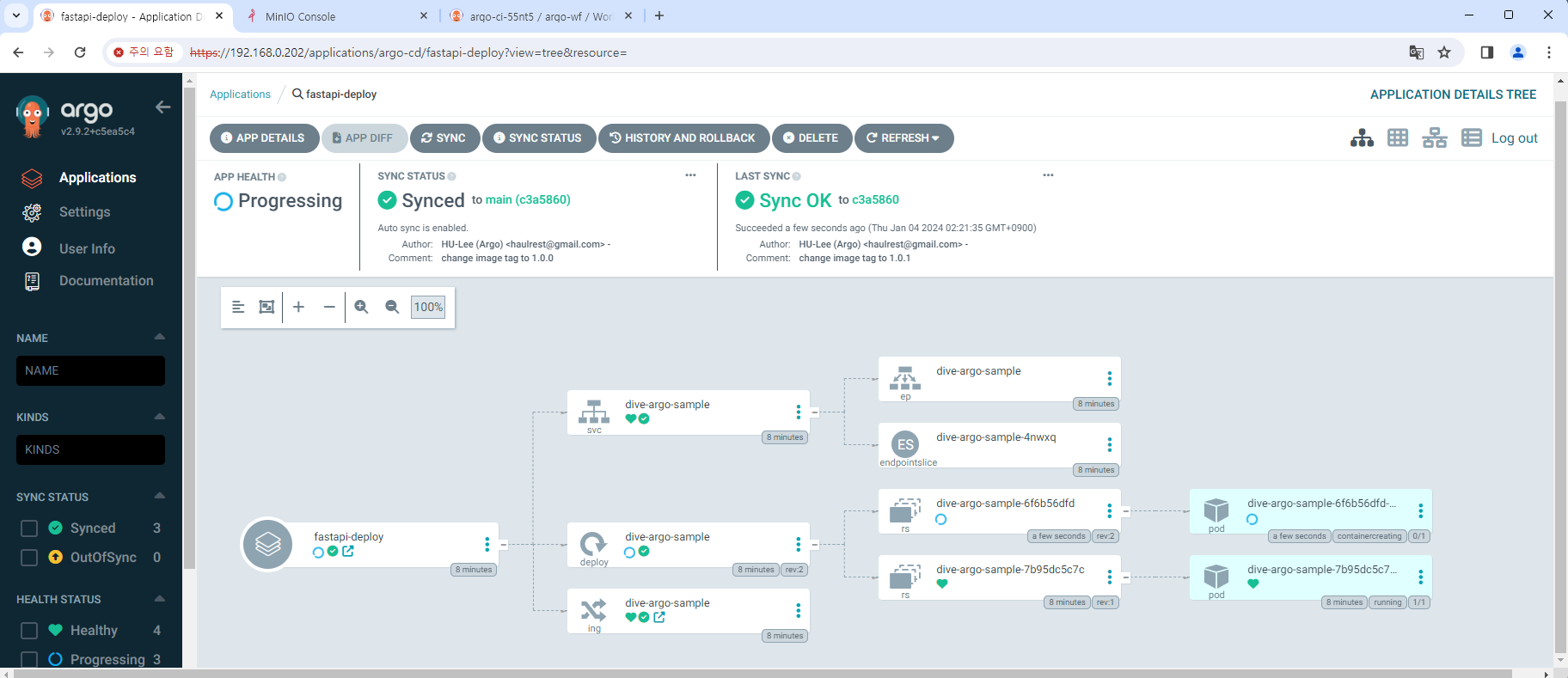Follow the Applications breadcrumb link
This screenshot has width=1568, height=678.
(240, 95)
